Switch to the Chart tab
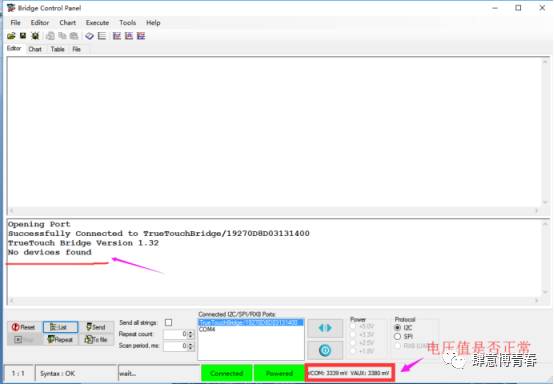 (x=35, y=49)
